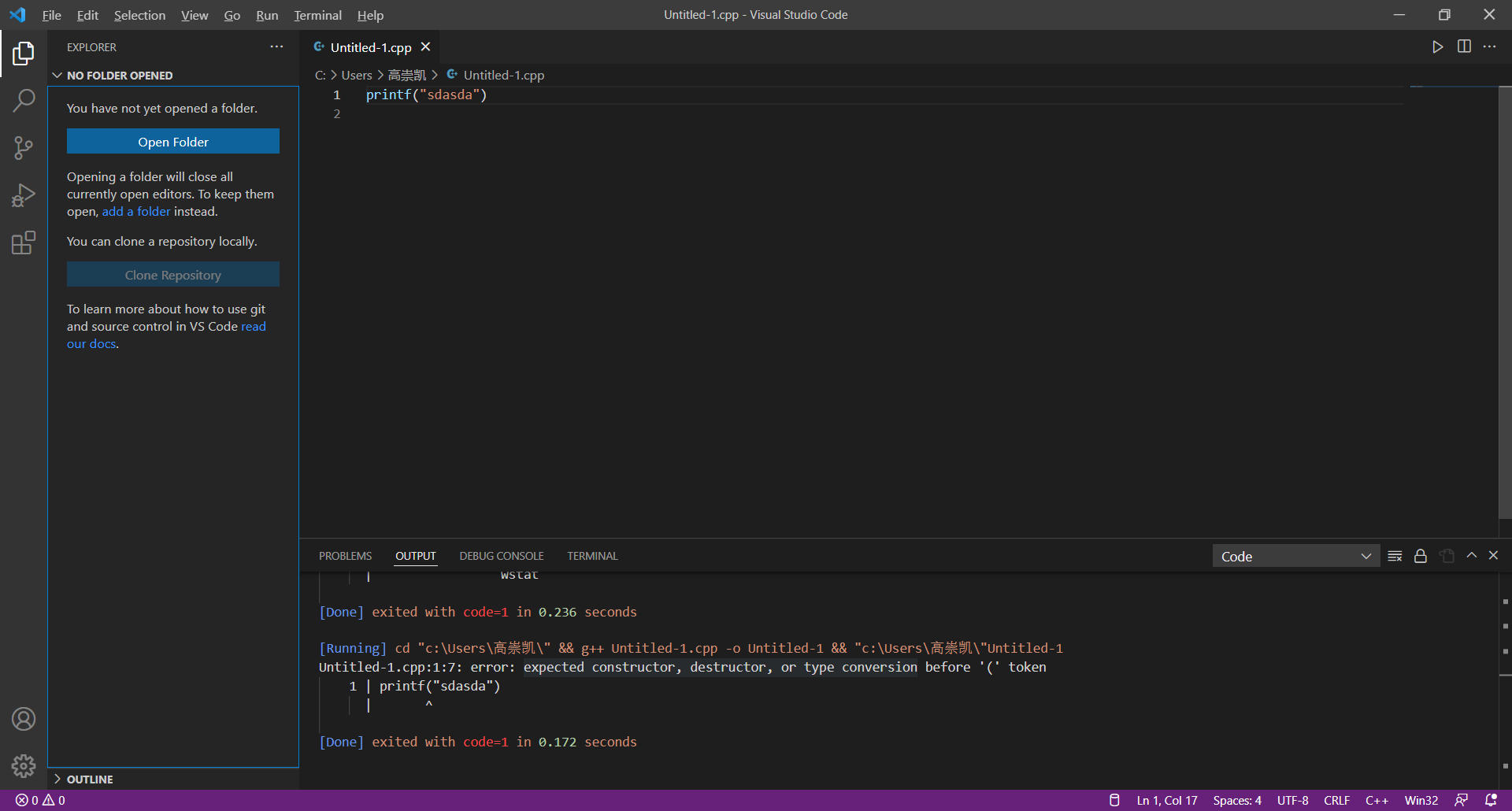1512x811 pixels.
Task: Click the printf code on line 1
Action: pos(426,94)
